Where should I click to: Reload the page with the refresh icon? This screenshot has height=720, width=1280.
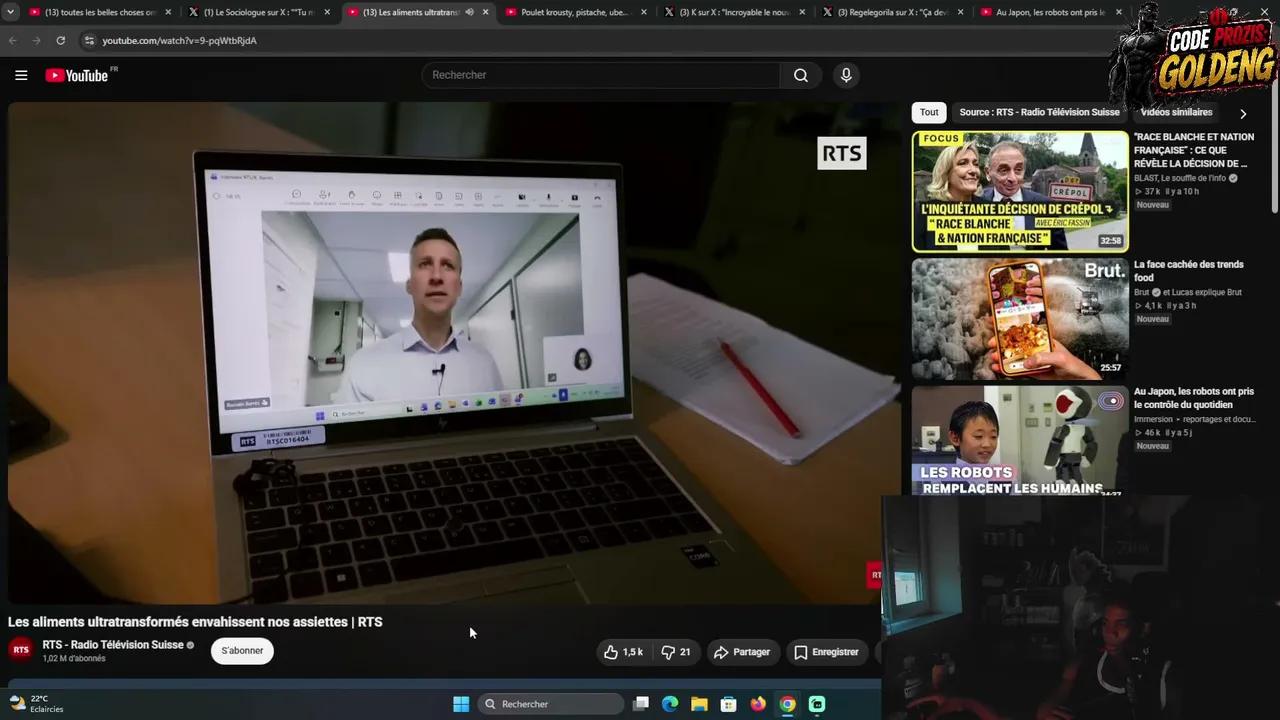60,40
